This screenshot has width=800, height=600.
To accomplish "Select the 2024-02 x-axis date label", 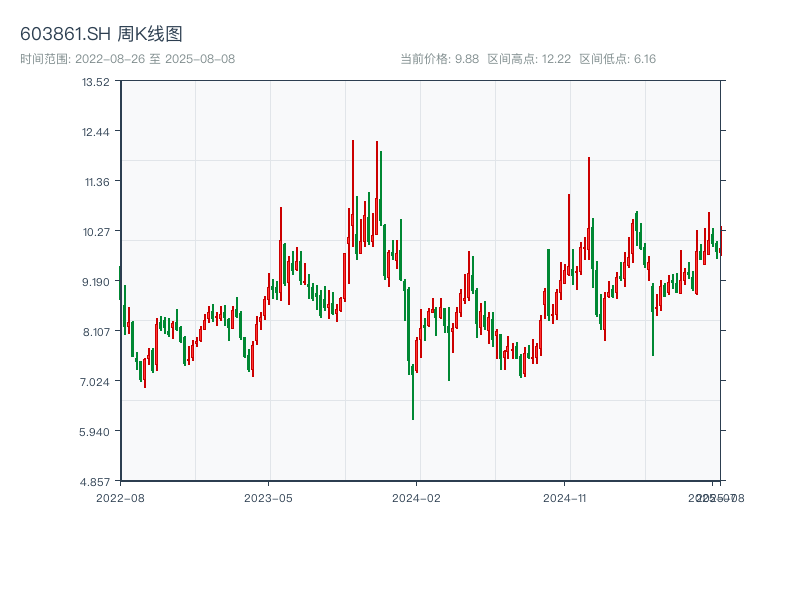I will 416,497.
